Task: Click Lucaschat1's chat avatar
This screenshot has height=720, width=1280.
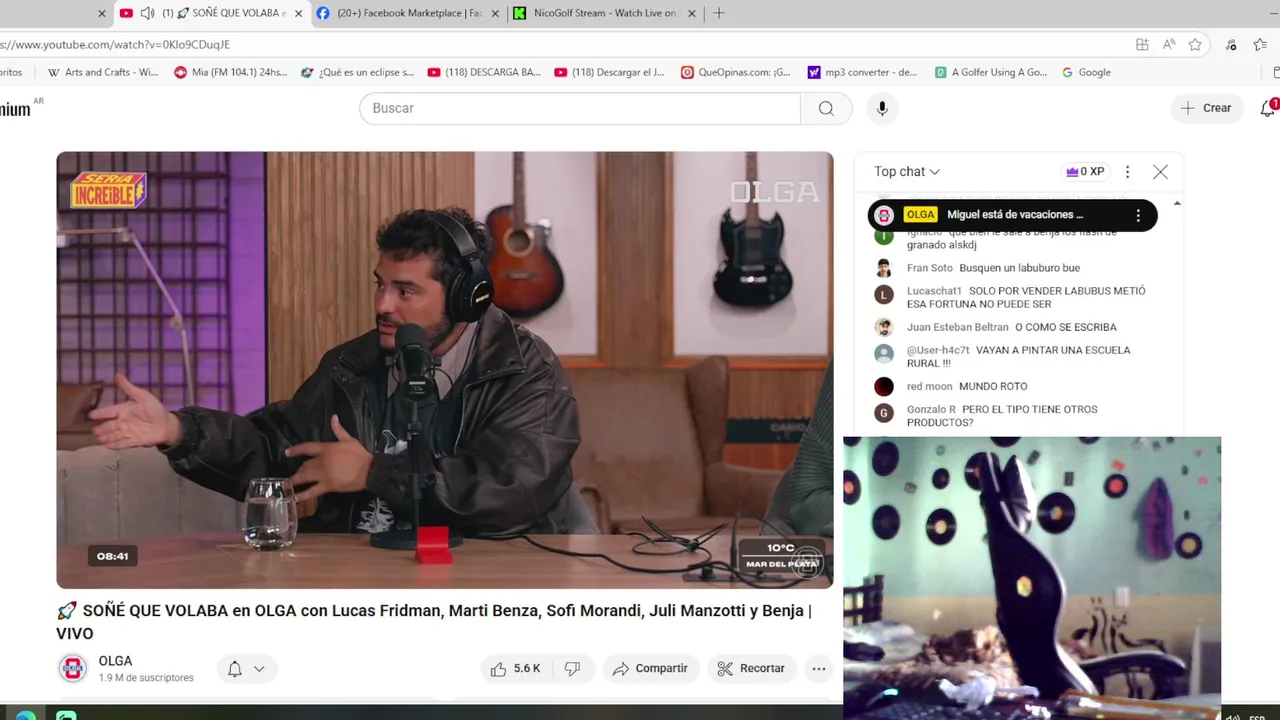Action: pyautogui.click(x=884, y=294)
